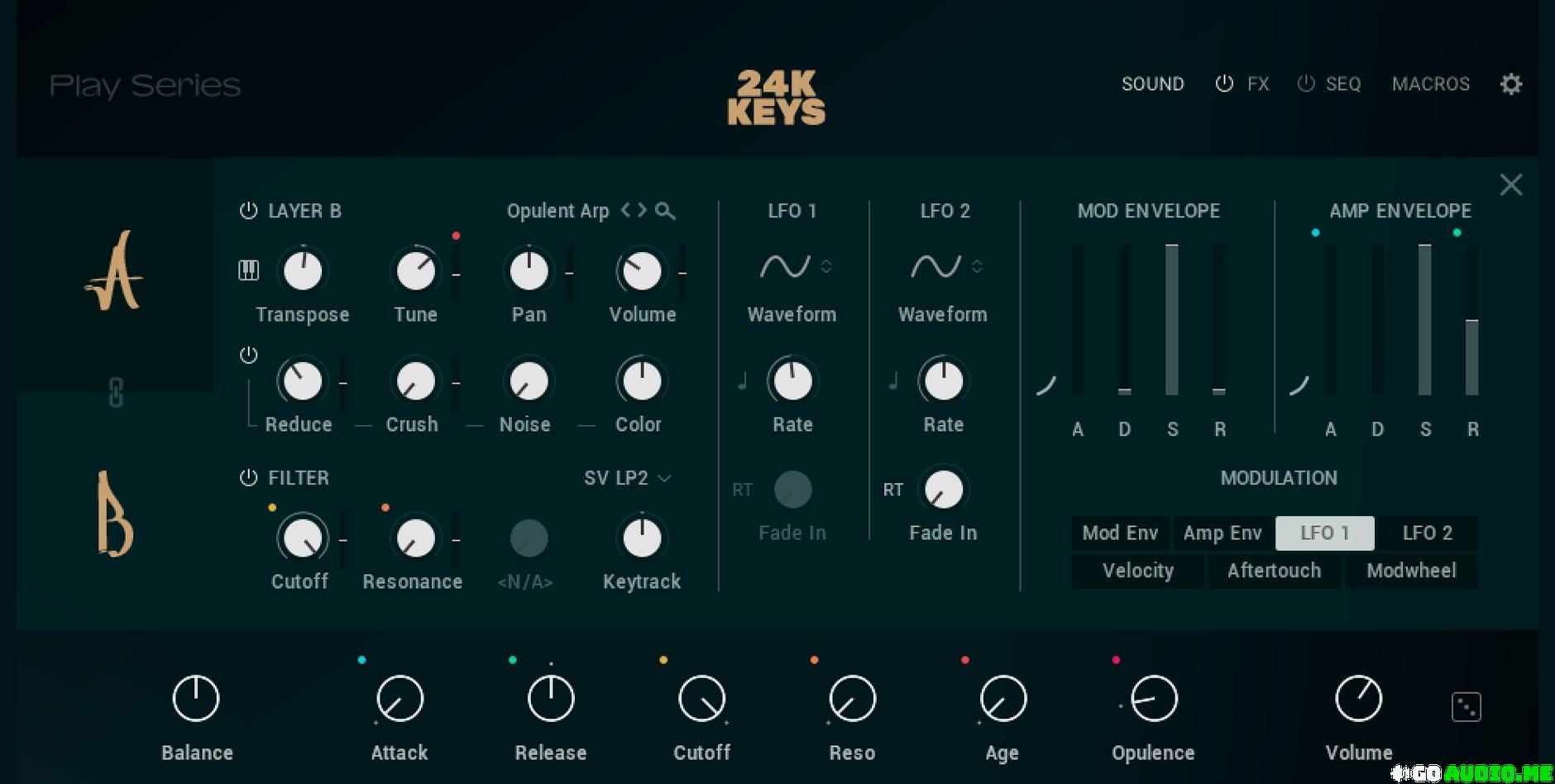Select Mod Env modulation source
The height and width of the screenshot is (784, 1555).
(1120, 533)
